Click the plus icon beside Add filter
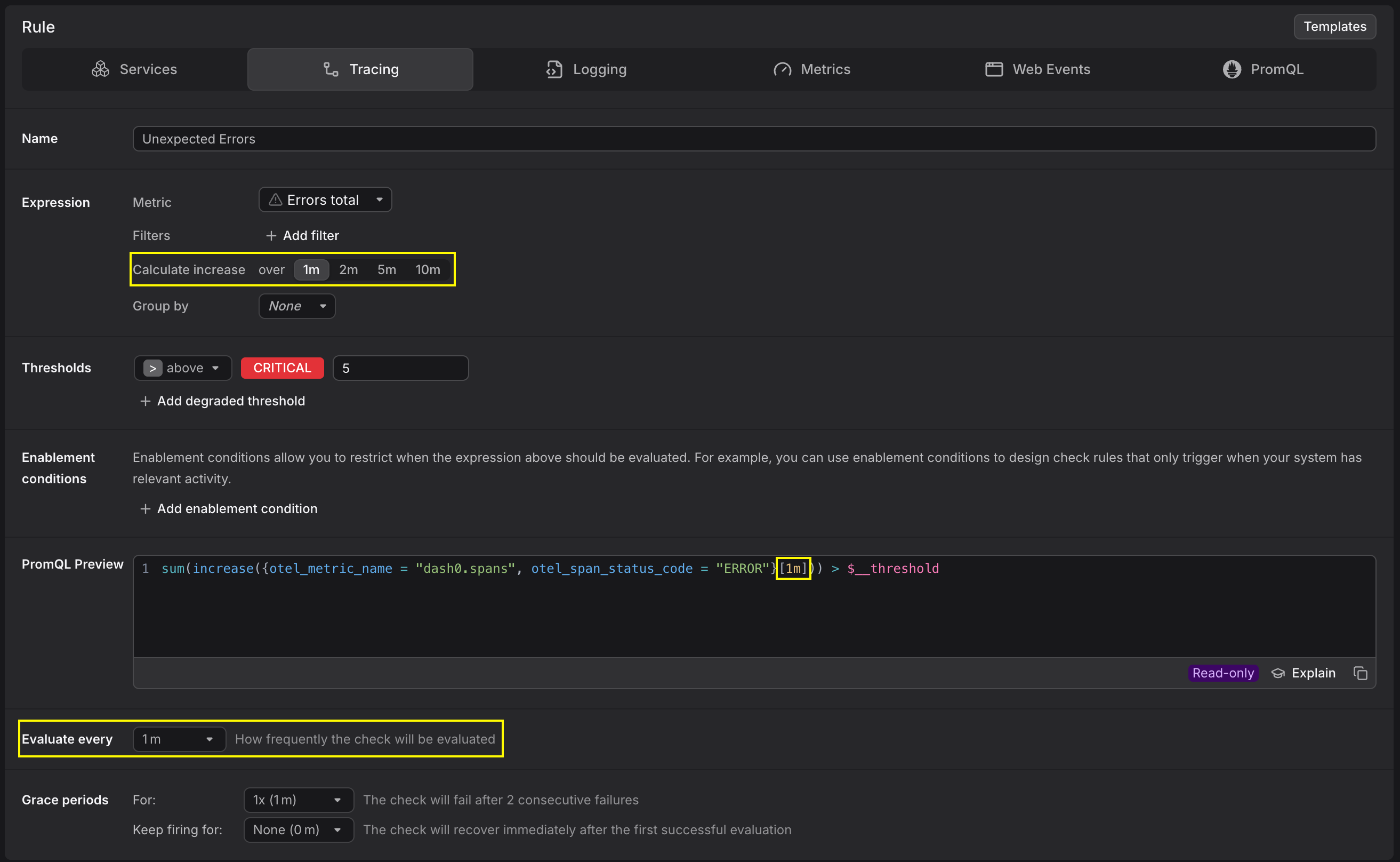 pos(271,235)
